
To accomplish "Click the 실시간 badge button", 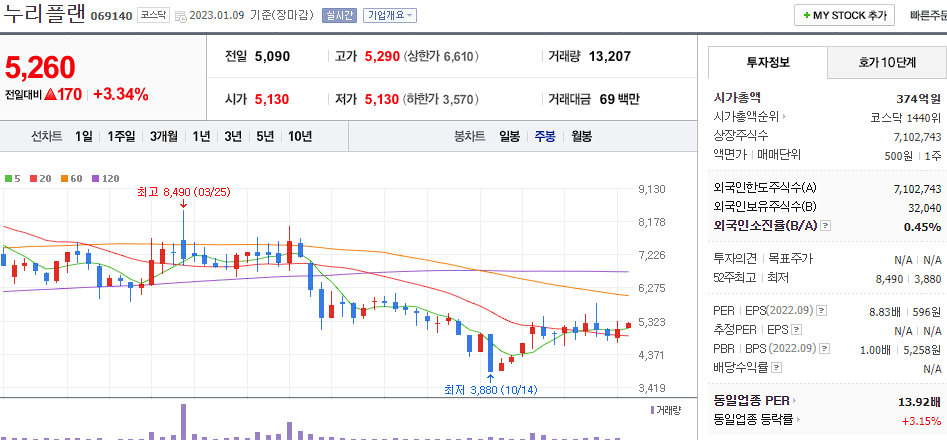I will click(x=339, y=16).
